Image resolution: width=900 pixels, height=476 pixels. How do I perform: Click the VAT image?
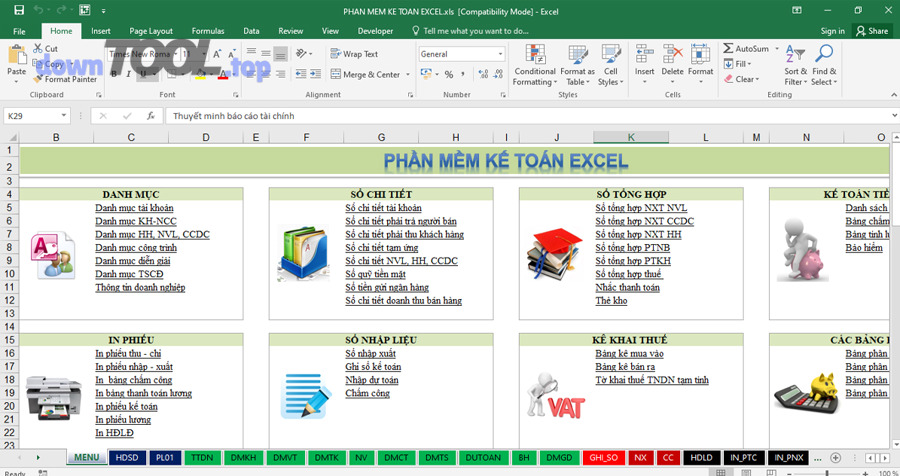point(555,396)
